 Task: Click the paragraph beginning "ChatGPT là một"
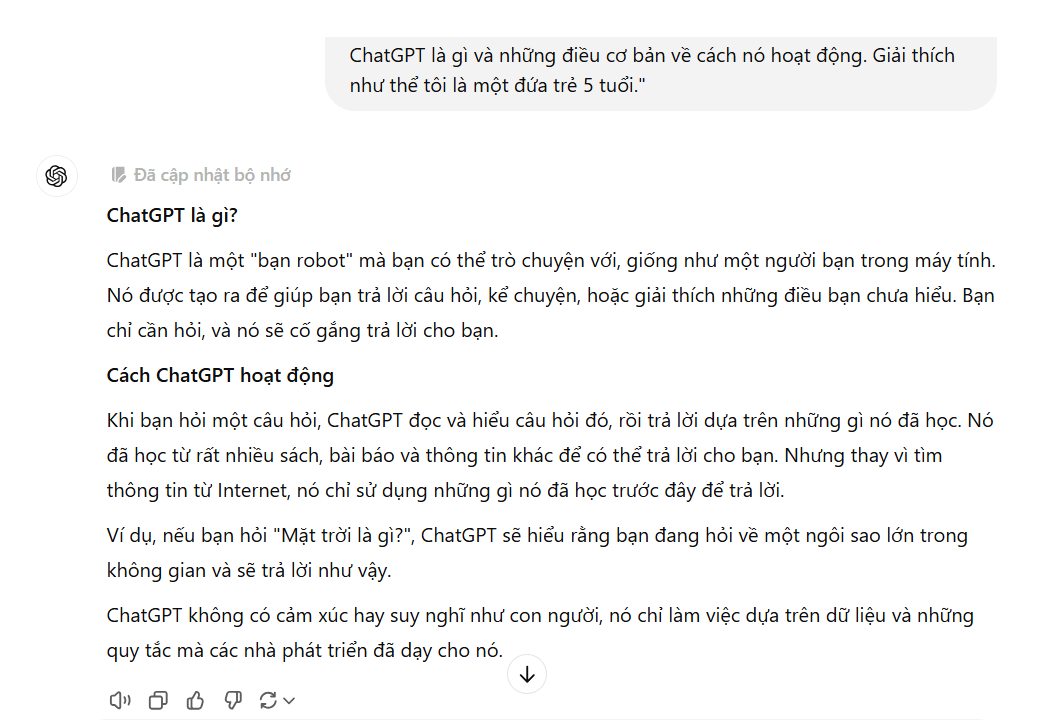coord(551,295)
